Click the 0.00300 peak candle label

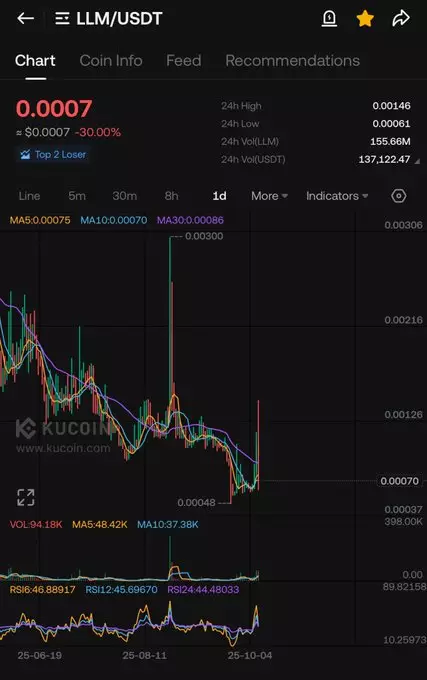point(204,236)
